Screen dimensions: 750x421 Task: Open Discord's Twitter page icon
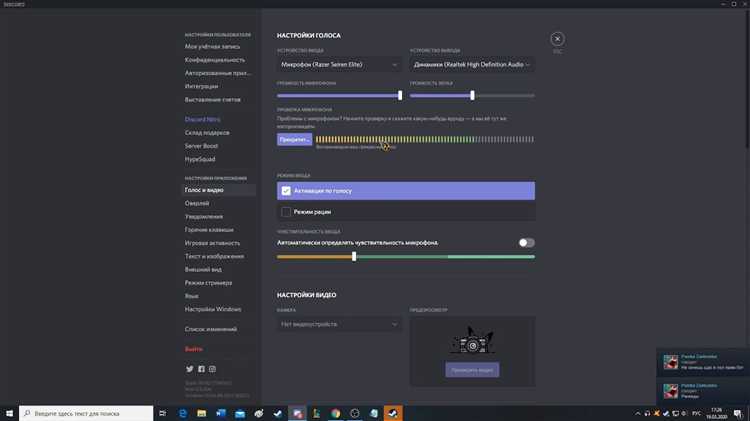tap(190, 369)
